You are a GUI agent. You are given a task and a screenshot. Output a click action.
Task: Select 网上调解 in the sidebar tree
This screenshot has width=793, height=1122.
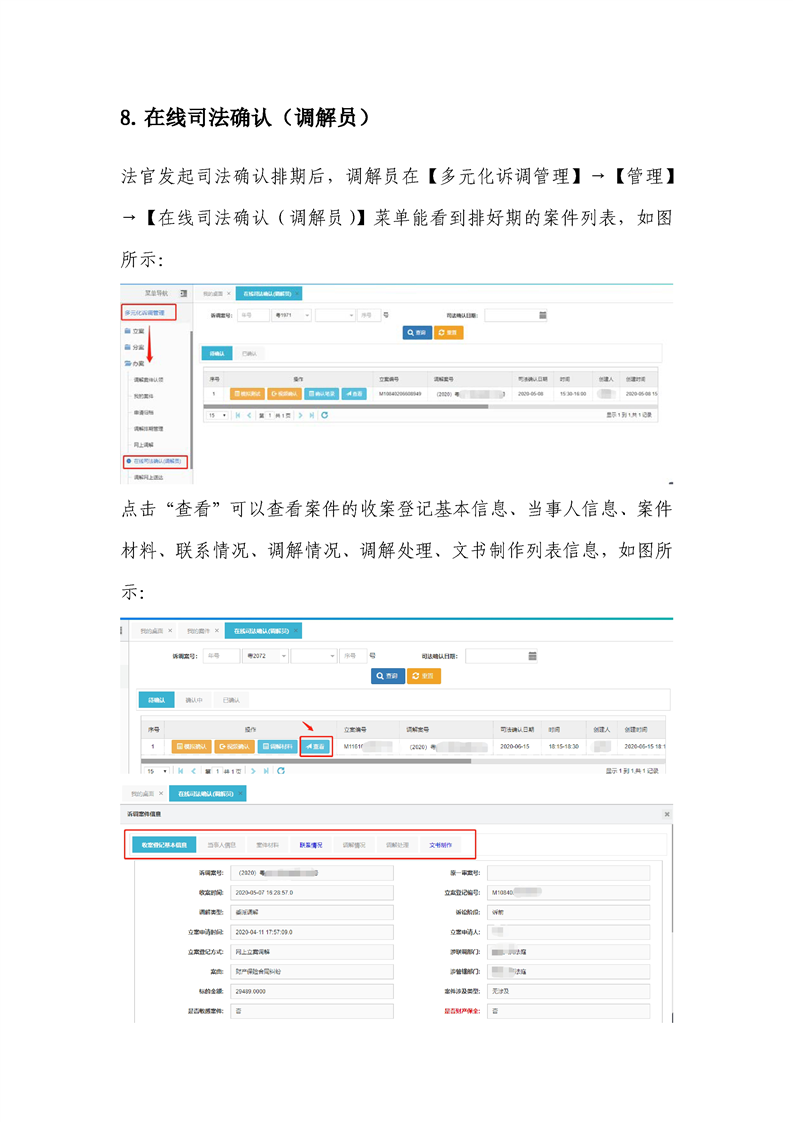(x=143, y=445)
